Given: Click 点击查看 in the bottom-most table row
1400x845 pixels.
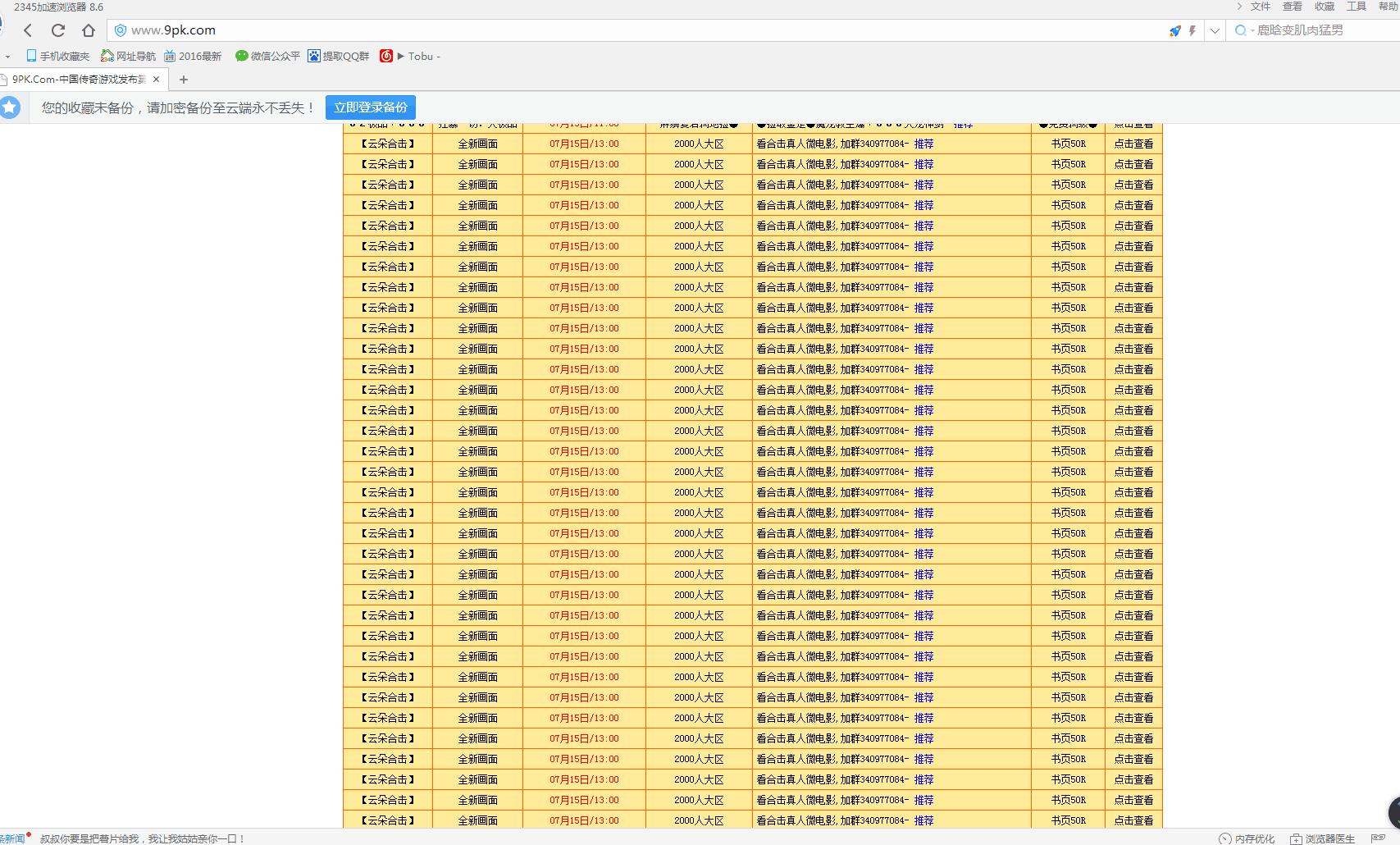Looking at the screenshot, I should [x=1133, y=820].
